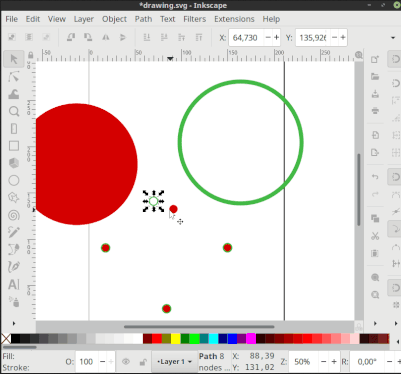Toggle current layer visibility eye icon
The height and width of the screenshot is (374, 401).
(126, 362)
